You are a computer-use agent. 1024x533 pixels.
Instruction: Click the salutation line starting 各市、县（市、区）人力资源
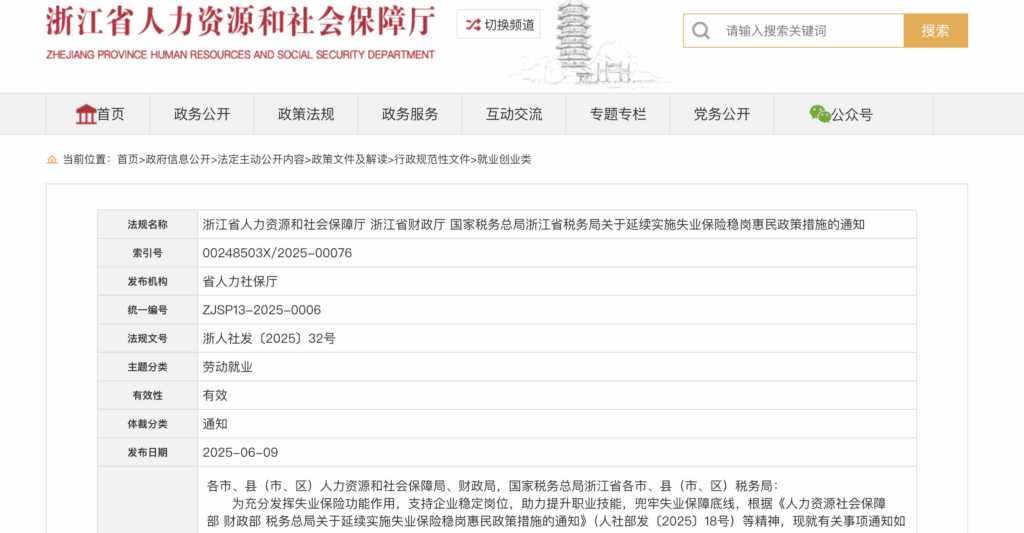[492, 486]
